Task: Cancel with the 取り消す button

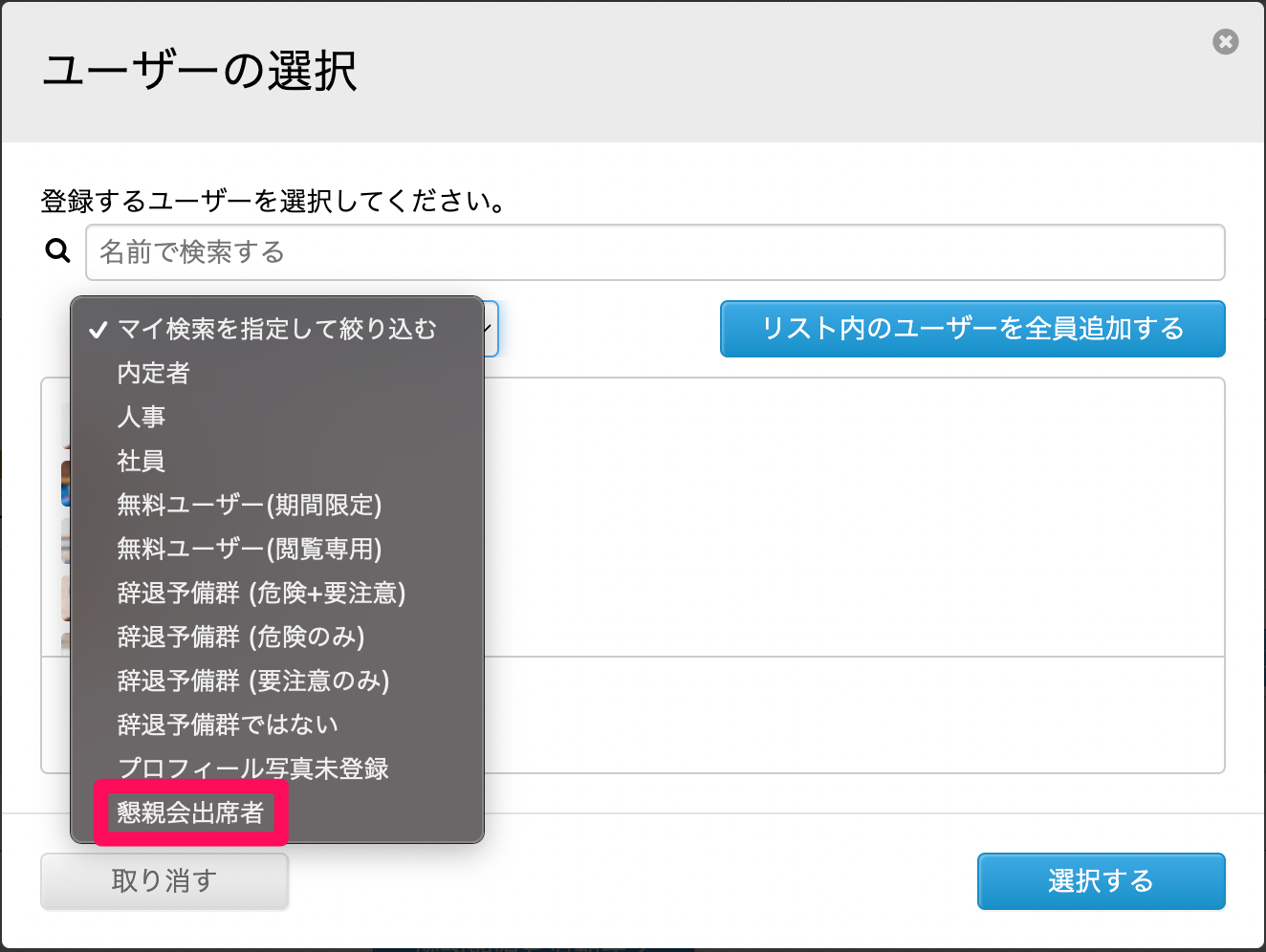Action: click(x=164, y=881)
